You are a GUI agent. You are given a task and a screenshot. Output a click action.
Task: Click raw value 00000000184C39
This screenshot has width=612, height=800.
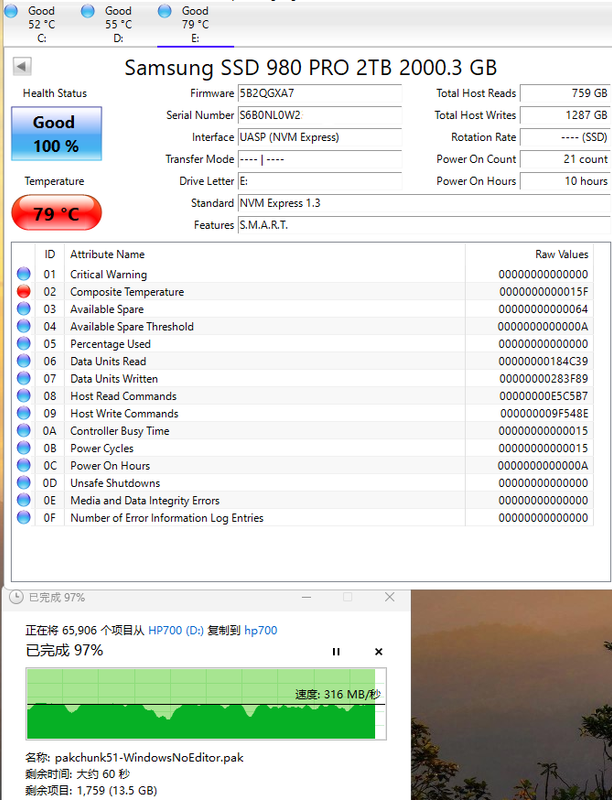(544, 361)
